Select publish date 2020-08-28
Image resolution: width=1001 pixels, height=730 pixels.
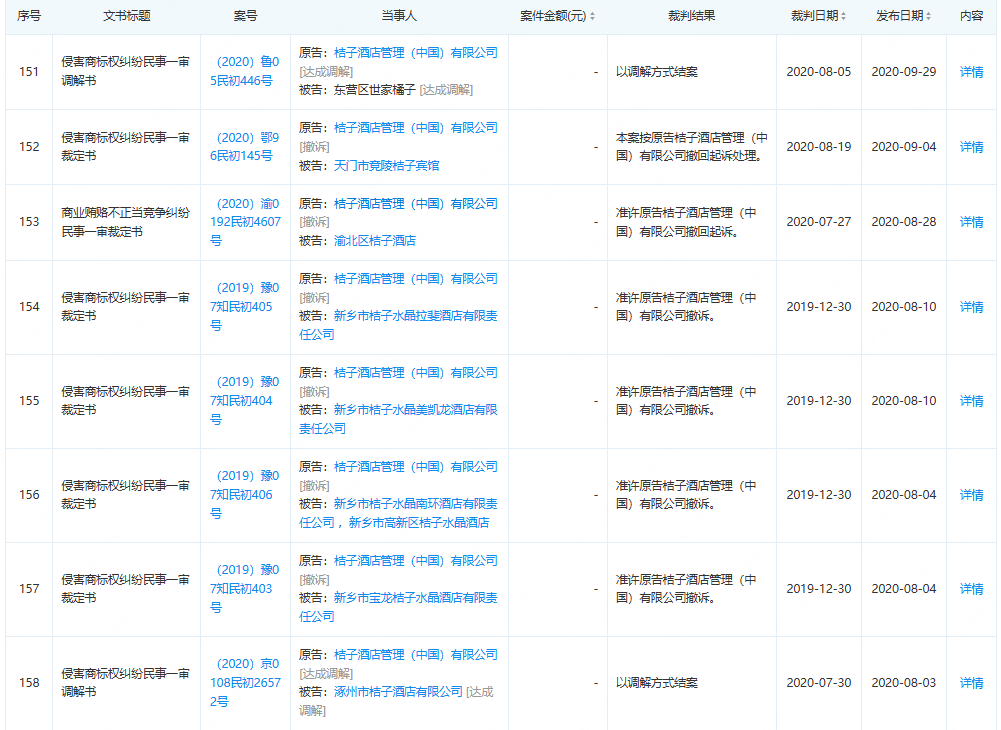pyautogui.click(x=904, y=222)
